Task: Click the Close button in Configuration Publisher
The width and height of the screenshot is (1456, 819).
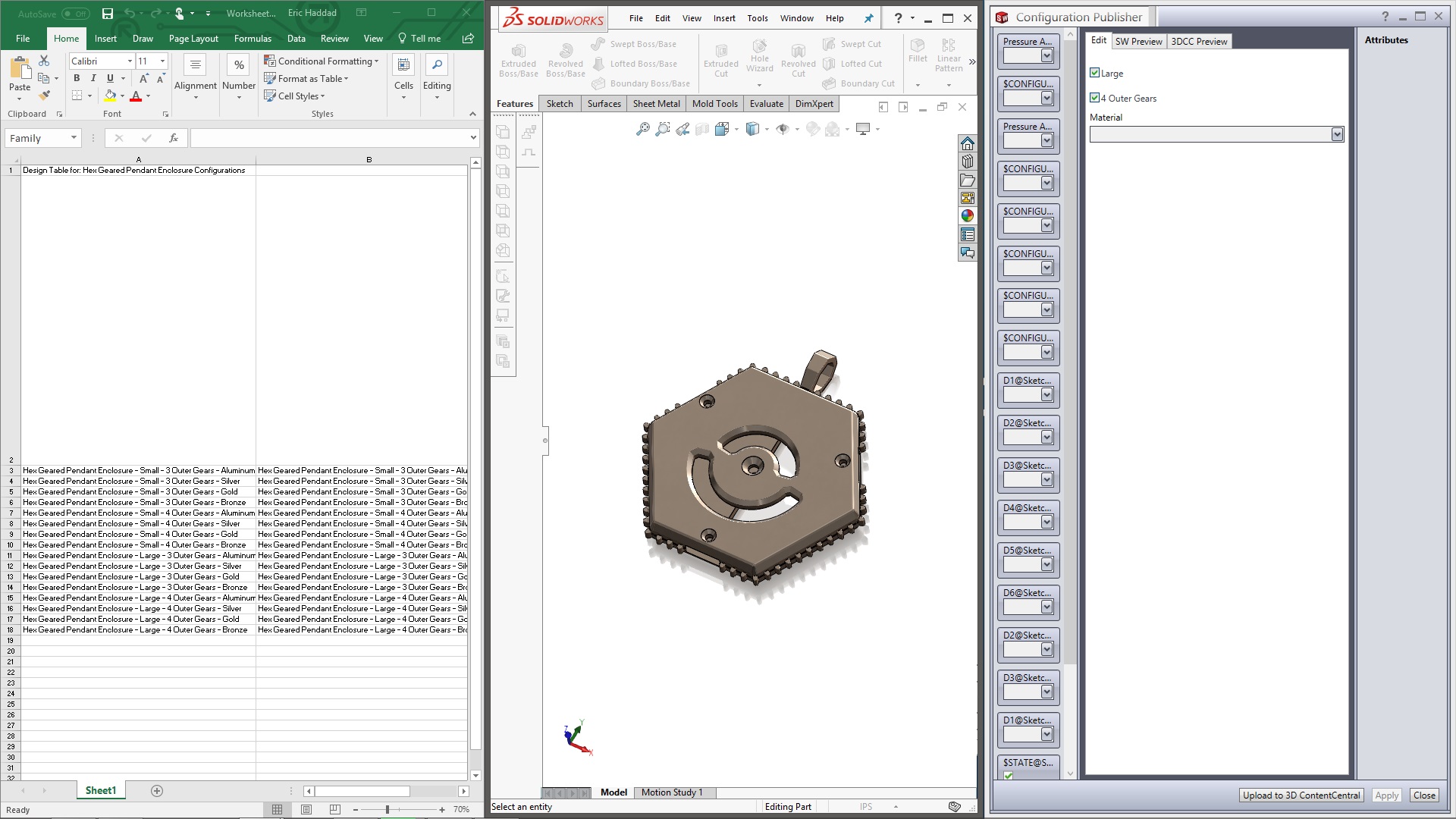Action: pyautogui.click(x=1423, y=795)
